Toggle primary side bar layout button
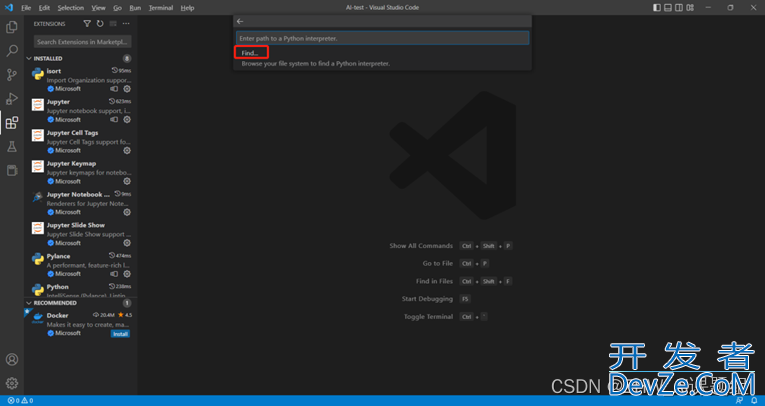 pyautogui.click(x=657, y=7)
